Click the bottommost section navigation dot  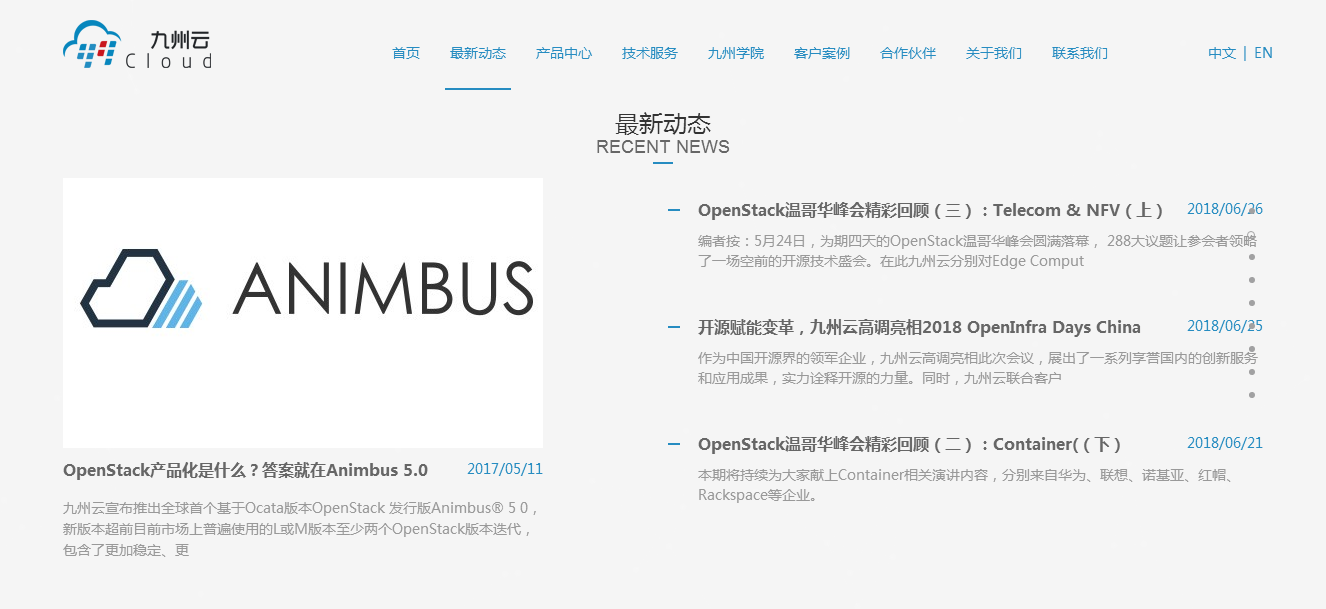1252,395
